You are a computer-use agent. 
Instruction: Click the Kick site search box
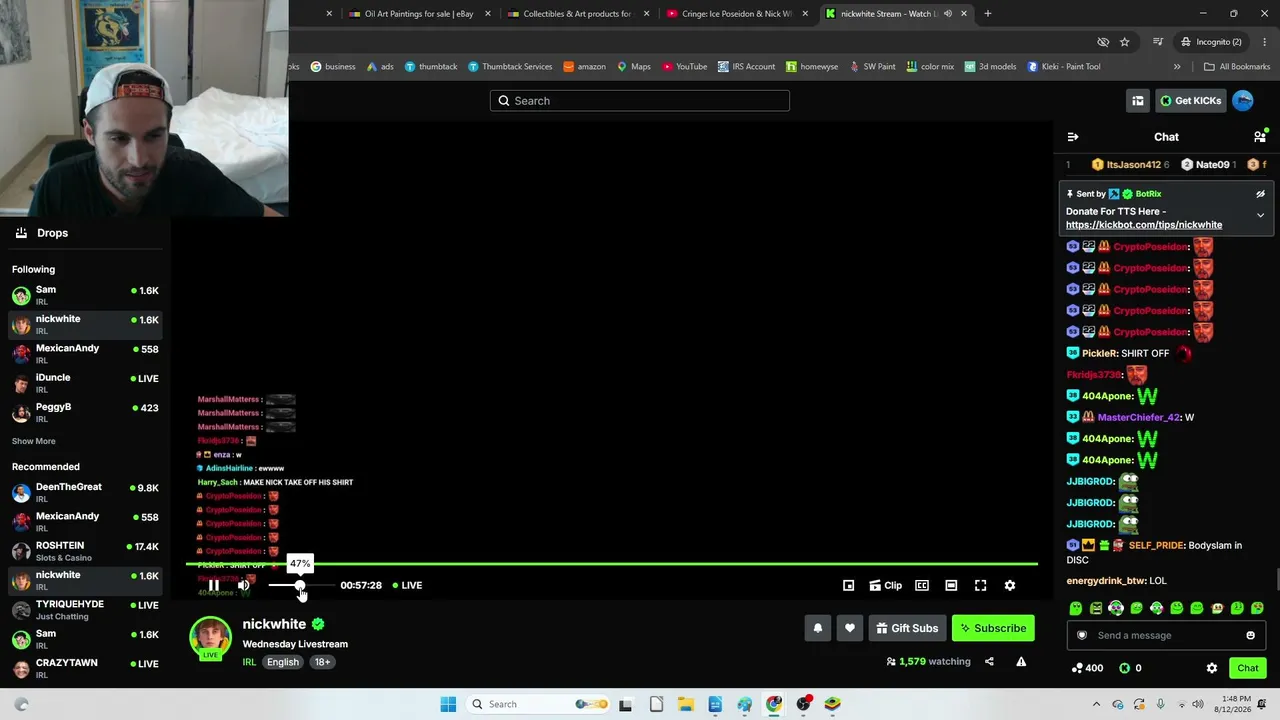[x=640, y=100]
